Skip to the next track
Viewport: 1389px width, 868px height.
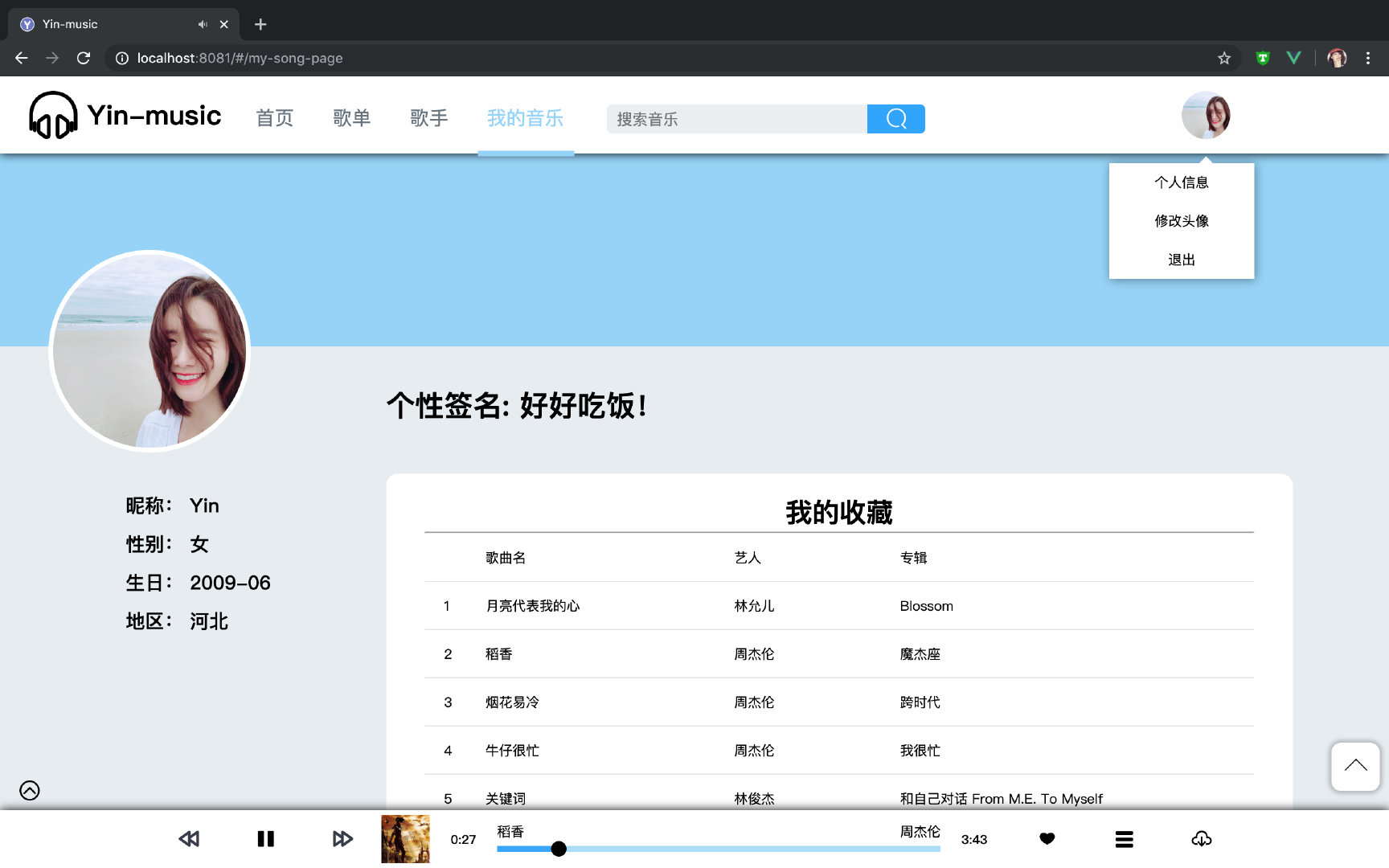[x=342, y=839]
